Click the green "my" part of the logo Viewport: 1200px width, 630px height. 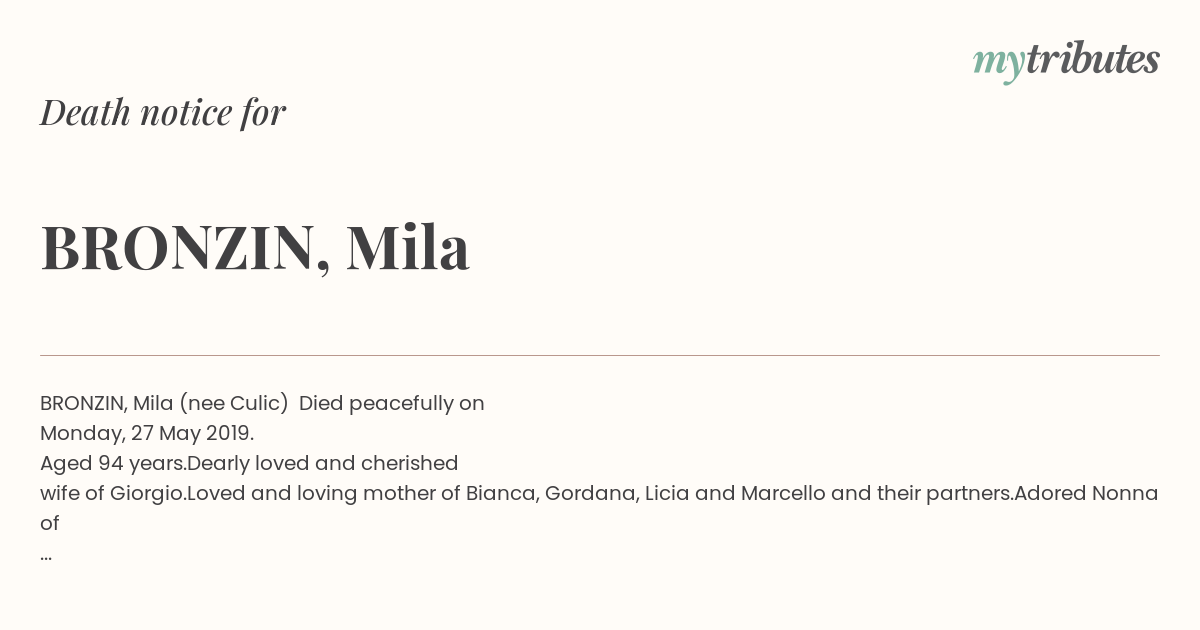[999, 64]
